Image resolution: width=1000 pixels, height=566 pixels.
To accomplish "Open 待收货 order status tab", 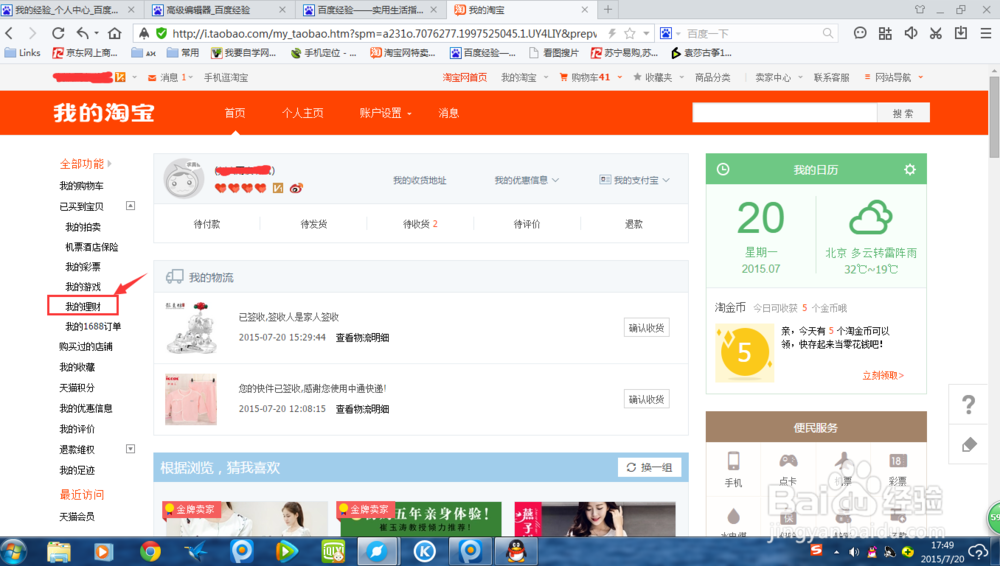I will tap(420, 224).
